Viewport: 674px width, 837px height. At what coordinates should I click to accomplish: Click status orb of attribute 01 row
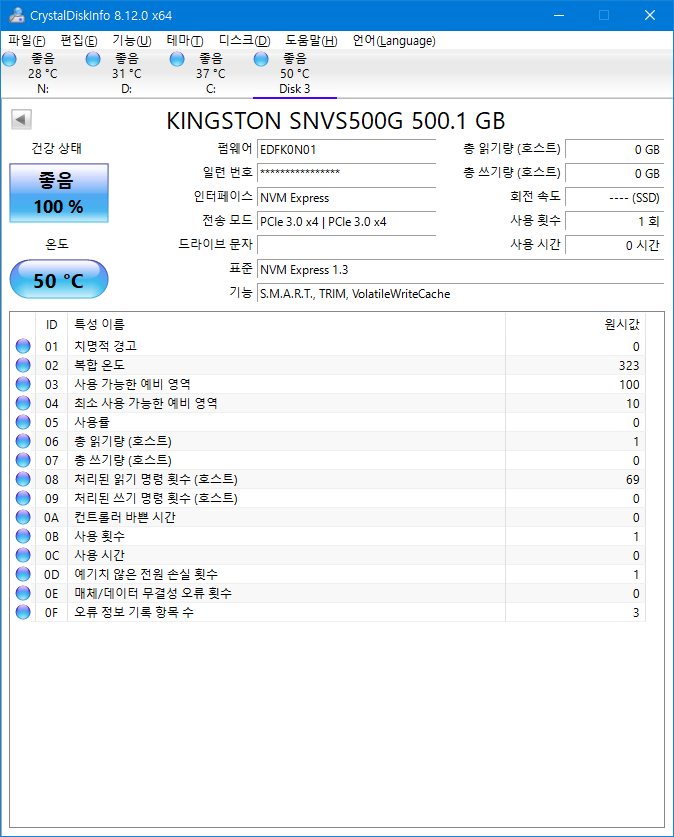[23, 346]
